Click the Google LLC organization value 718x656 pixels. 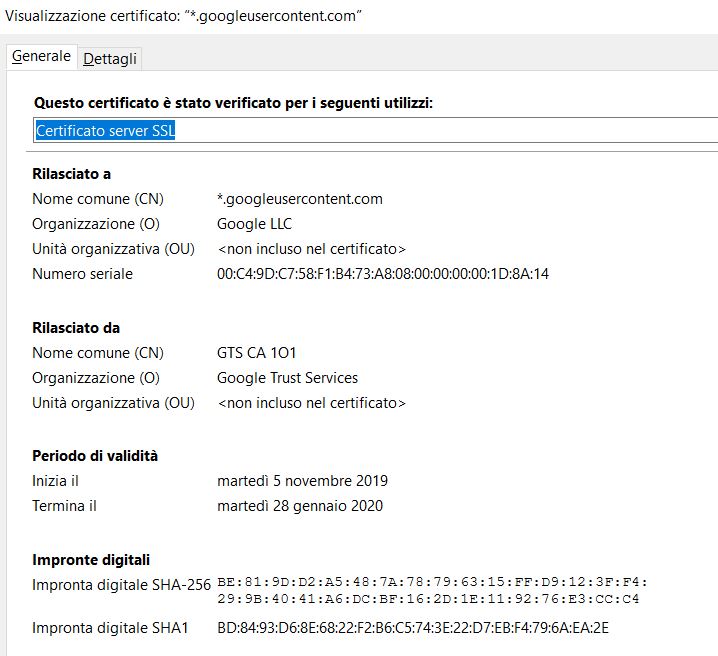tap(254, 224)
